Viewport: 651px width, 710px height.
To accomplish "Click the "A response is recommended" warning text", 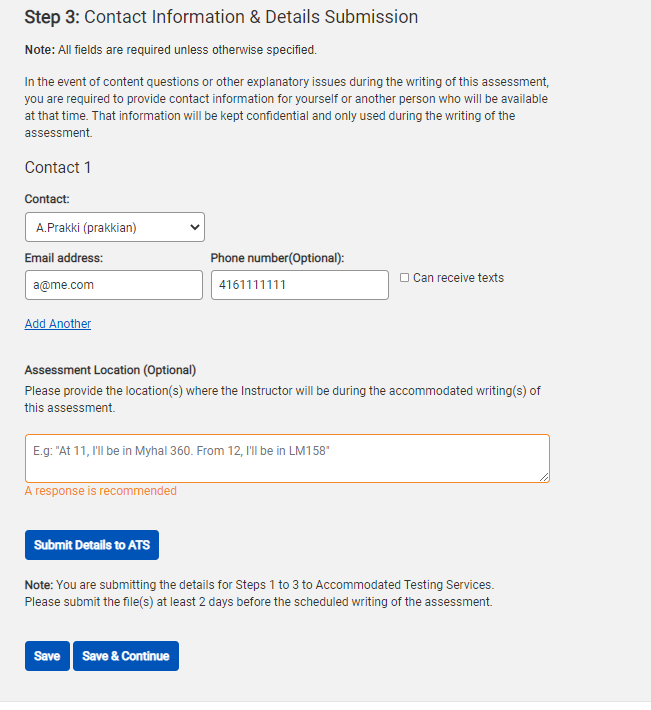I will (101, 491).
